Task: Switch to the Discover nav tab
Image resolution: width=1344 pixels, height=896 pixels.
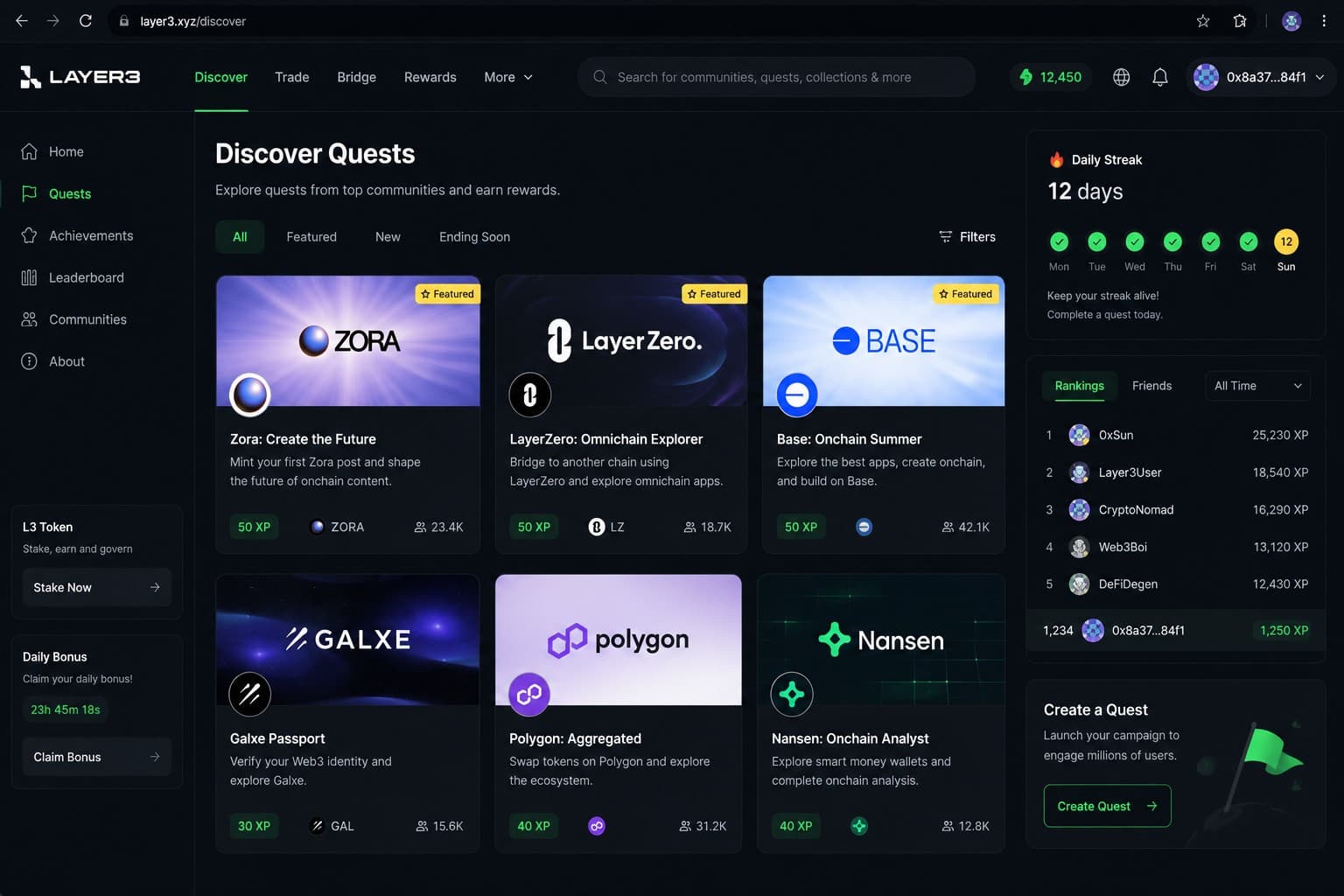Action: [x=220, y=77]
